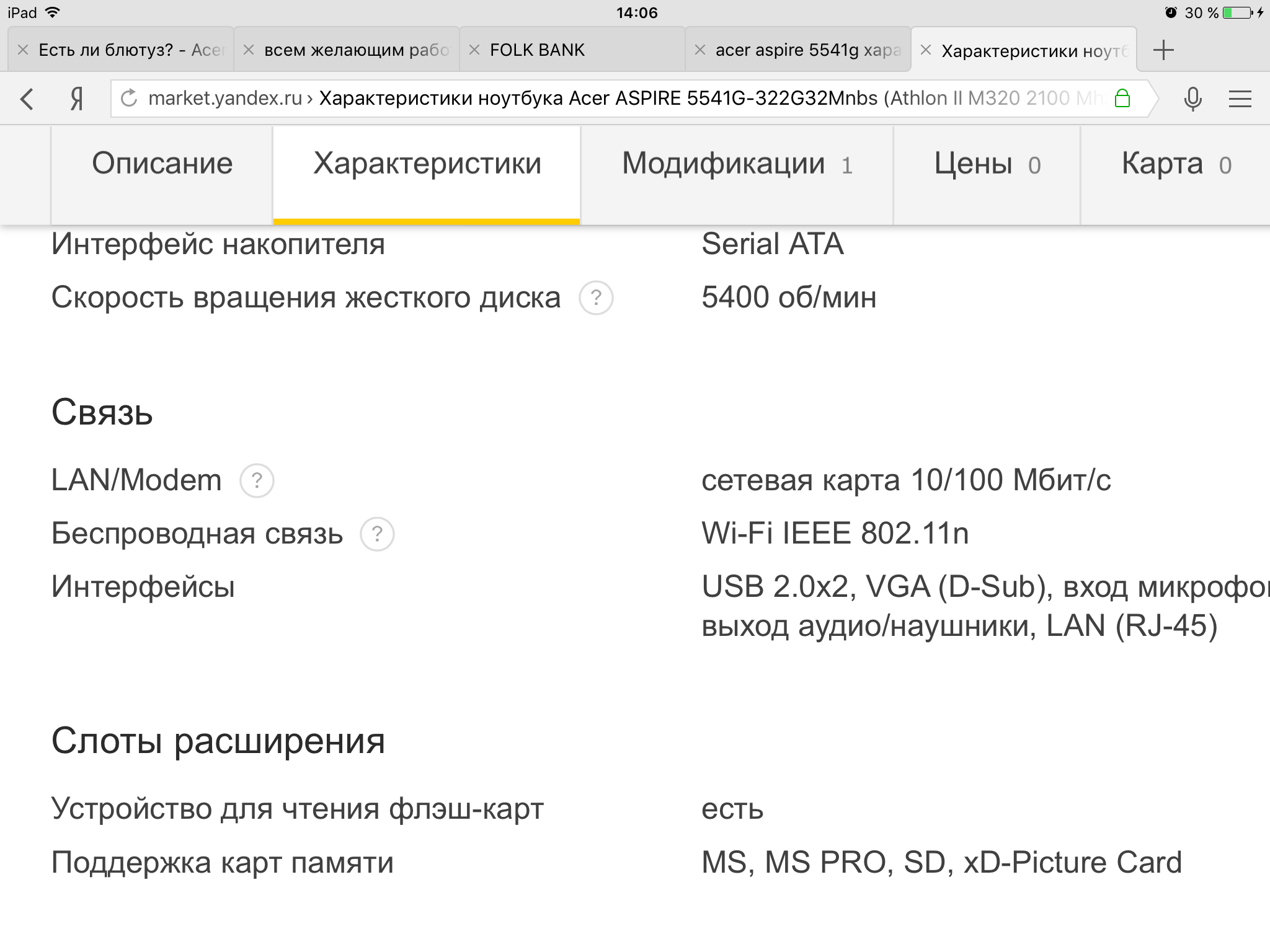Close the 'Есть ли блютуз?' tab
Viewport: 1270px width, 952px height.
(23, 50)
